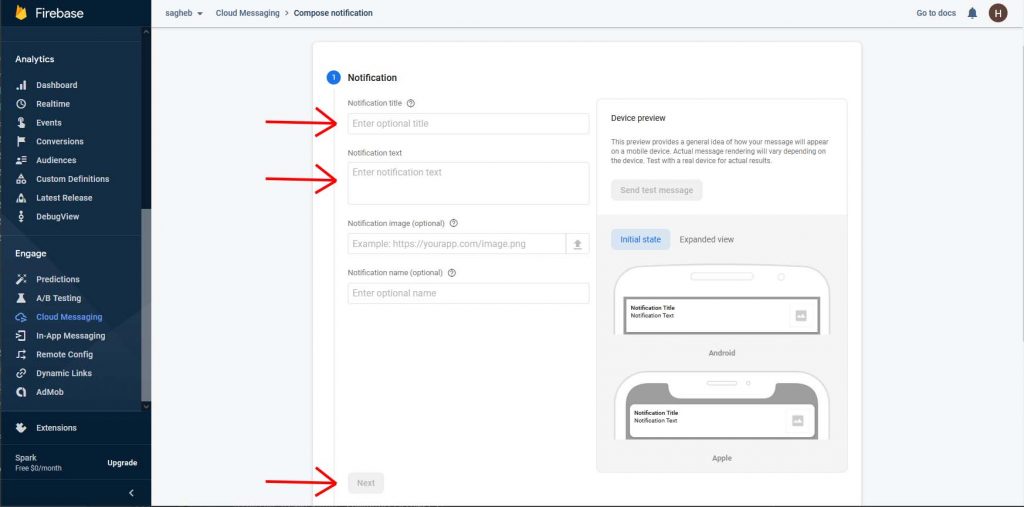1024x507 pixels.
Task: Click the Apple notification preview card
Action: [x=722, y=421]
